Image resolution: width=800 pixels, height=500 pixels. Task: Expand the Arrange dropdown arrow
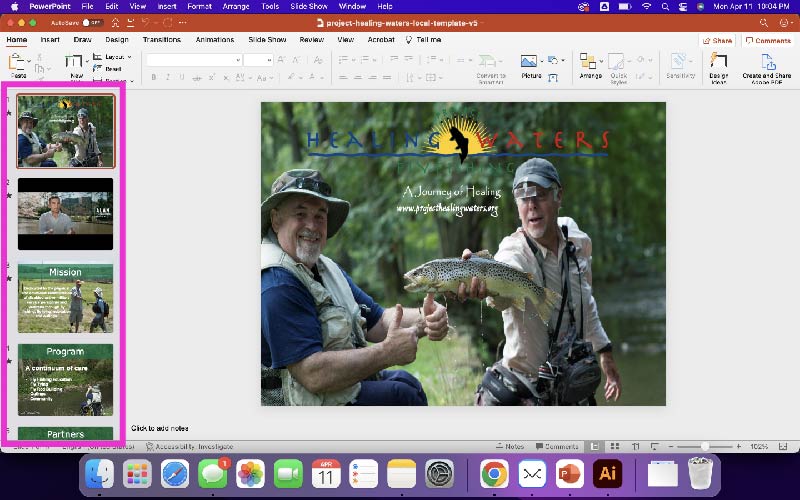(601, 61)
